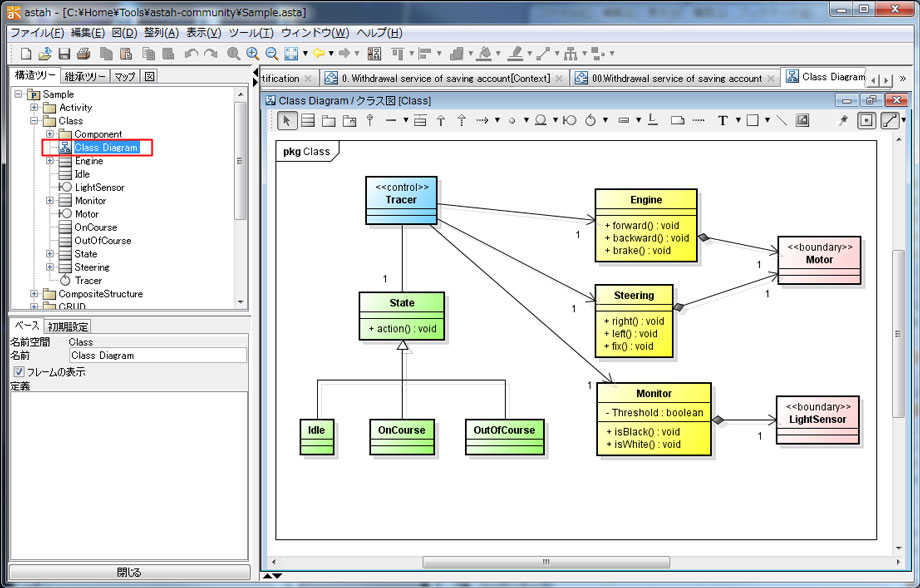The height and width of the screenshot is (588, 920).
Task: Select LightSensor in the structure tree
Action: click(x=99, y=188)
